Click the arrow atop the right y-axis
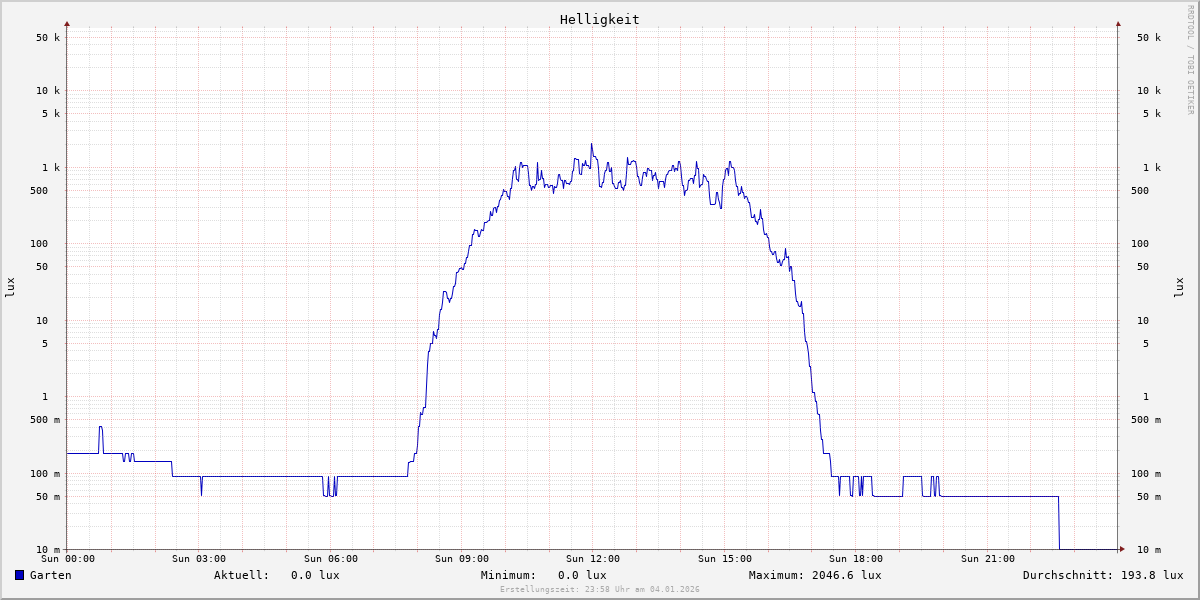Image resolution: width=1200 pixels, height=600 pixels. (1118, 23)
